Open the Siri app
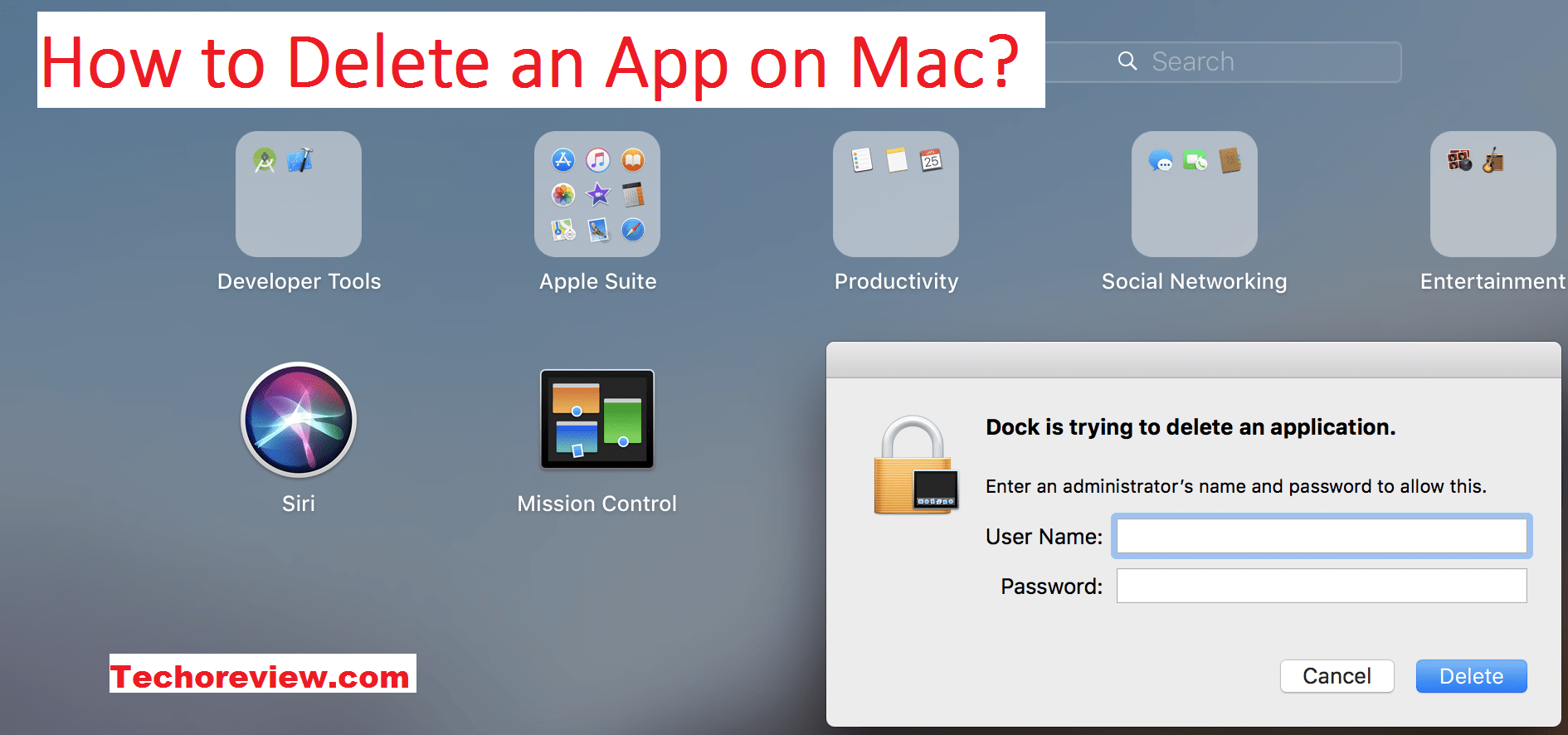The width and height of the screenshot is (1568, 735). coord(299,420)
